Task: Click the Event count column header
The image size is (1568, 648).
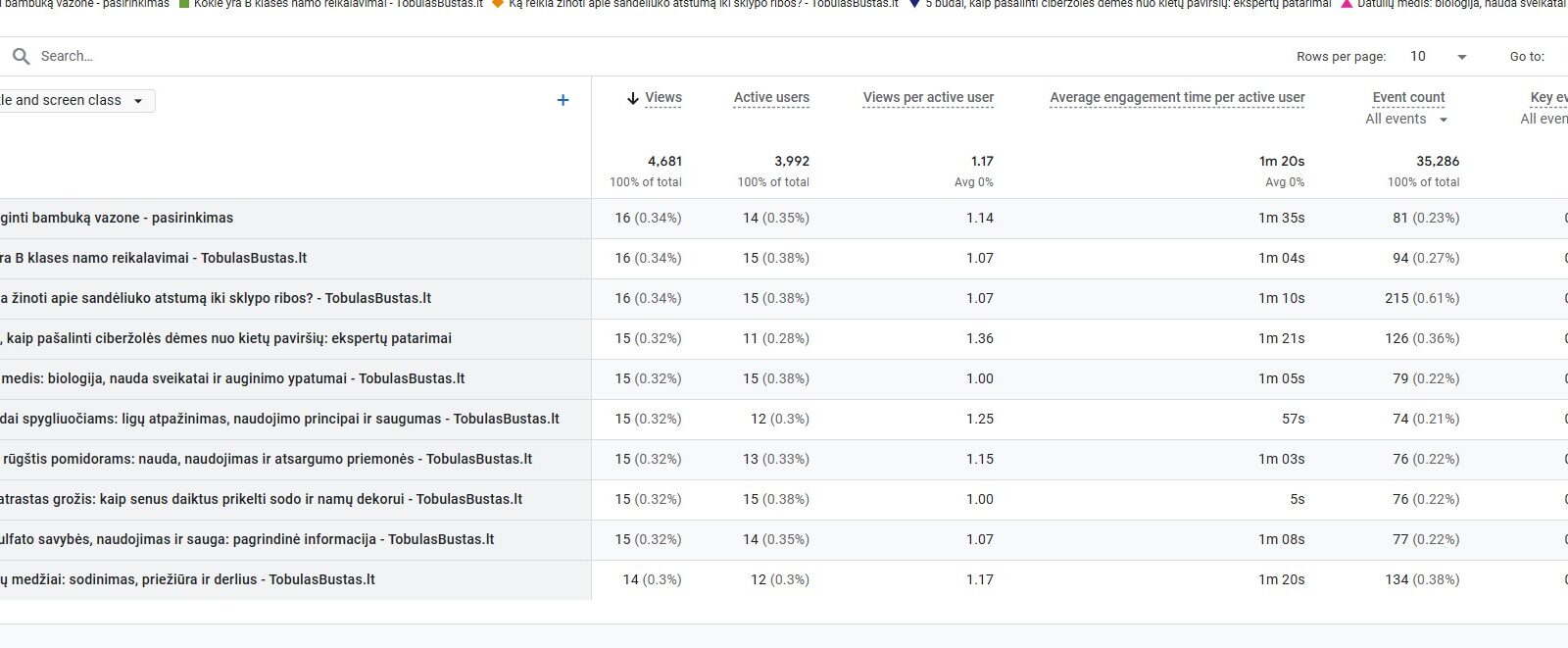Action: [x=1408, y=97]
